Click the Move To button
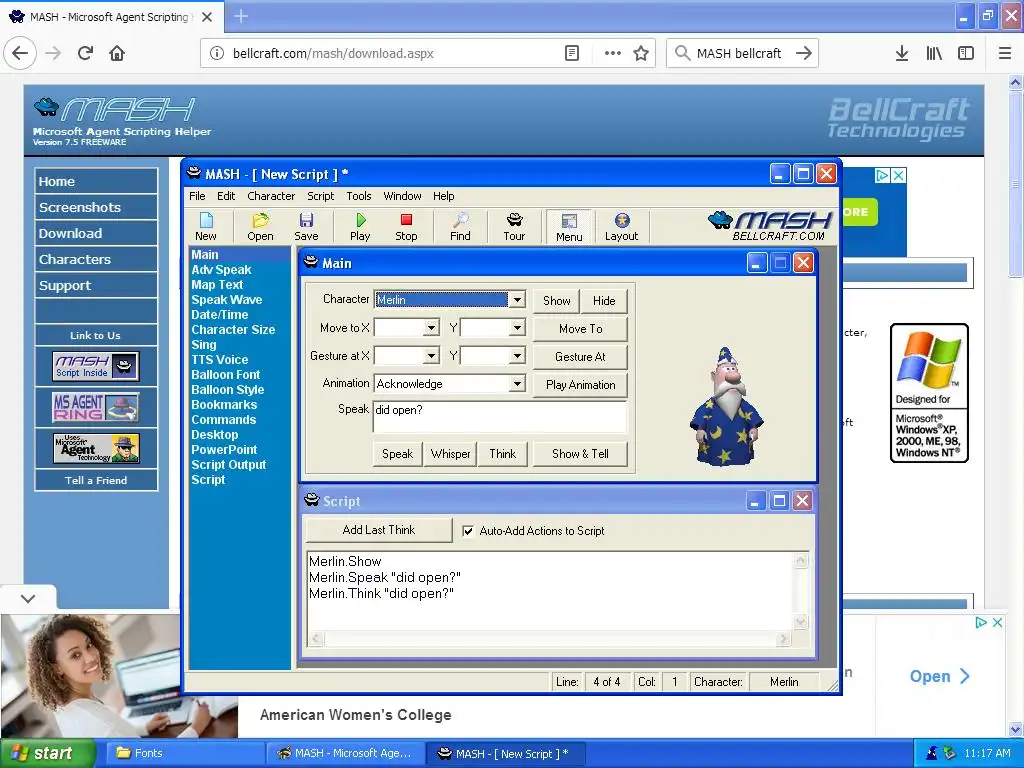The width and height of the screenshot is (1024, 768). 581,328
